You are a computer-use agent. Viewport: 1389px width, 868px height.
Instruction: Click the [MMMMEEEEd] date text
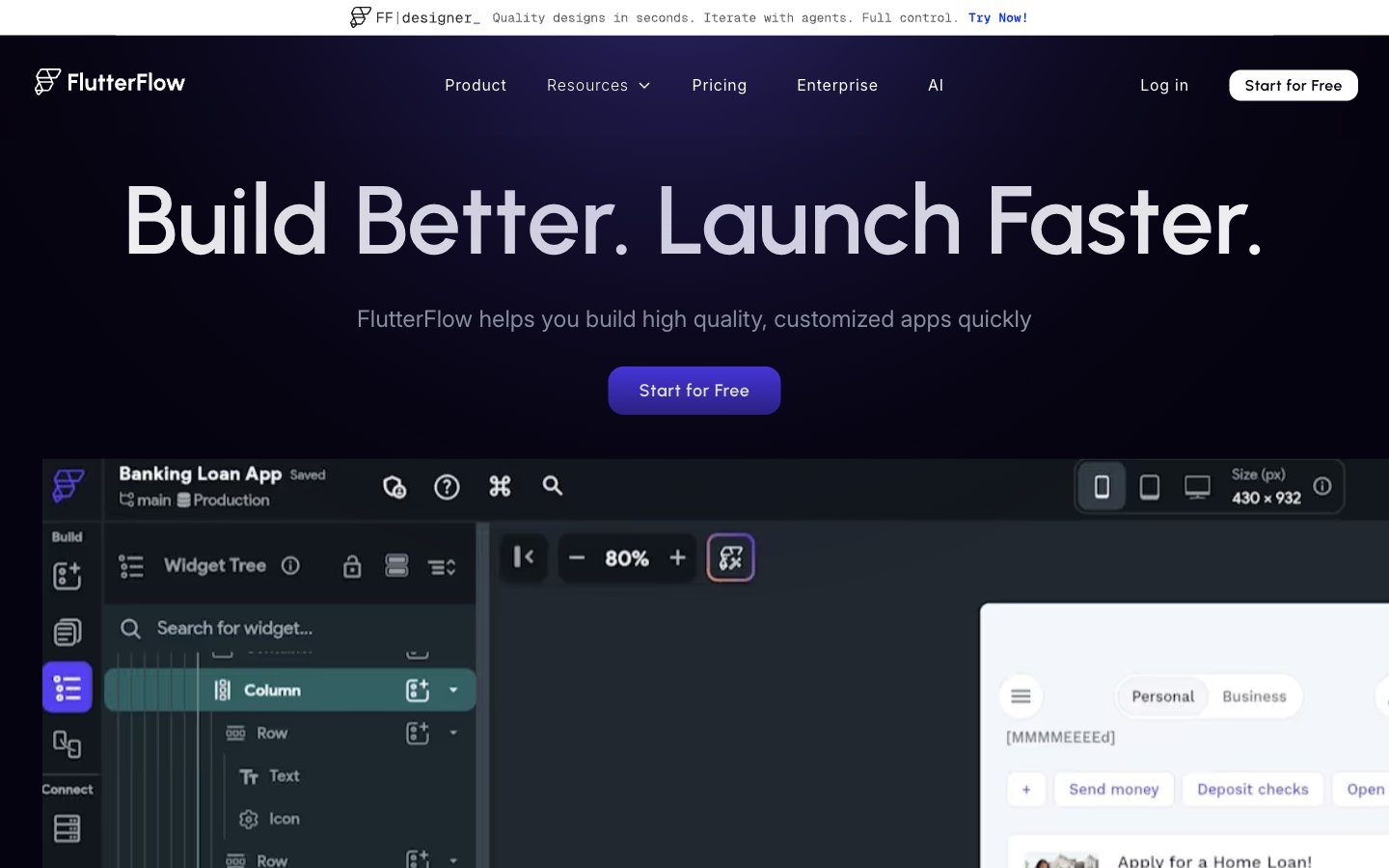[x=1061, y=737]
